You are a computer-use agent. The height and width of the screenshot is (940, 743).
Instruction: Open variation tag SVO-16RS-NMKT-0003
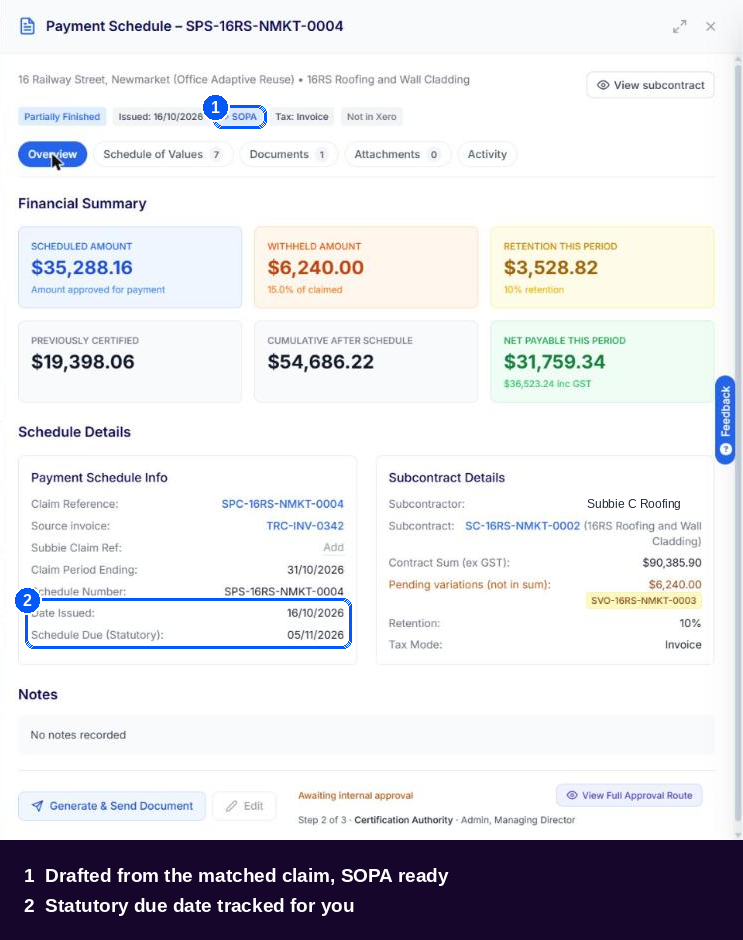coord(643,601)
